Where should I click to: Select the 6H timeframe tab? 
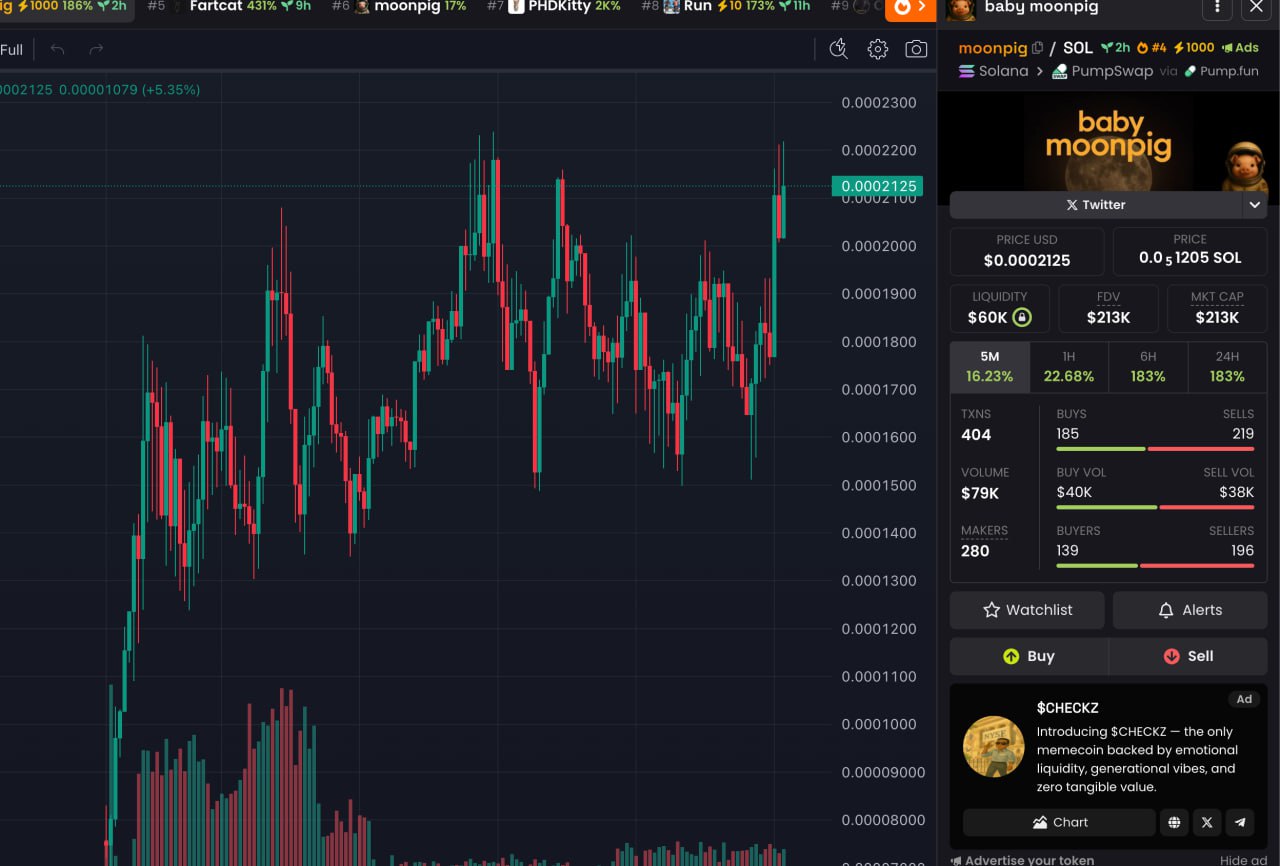(x=1148, y=367)
